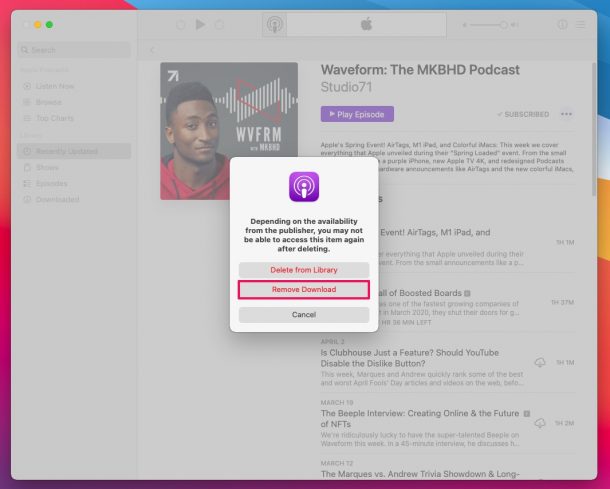Click Play Episode button
The height and width of the screenshot is (489, 610).
[x=357, y=114]
